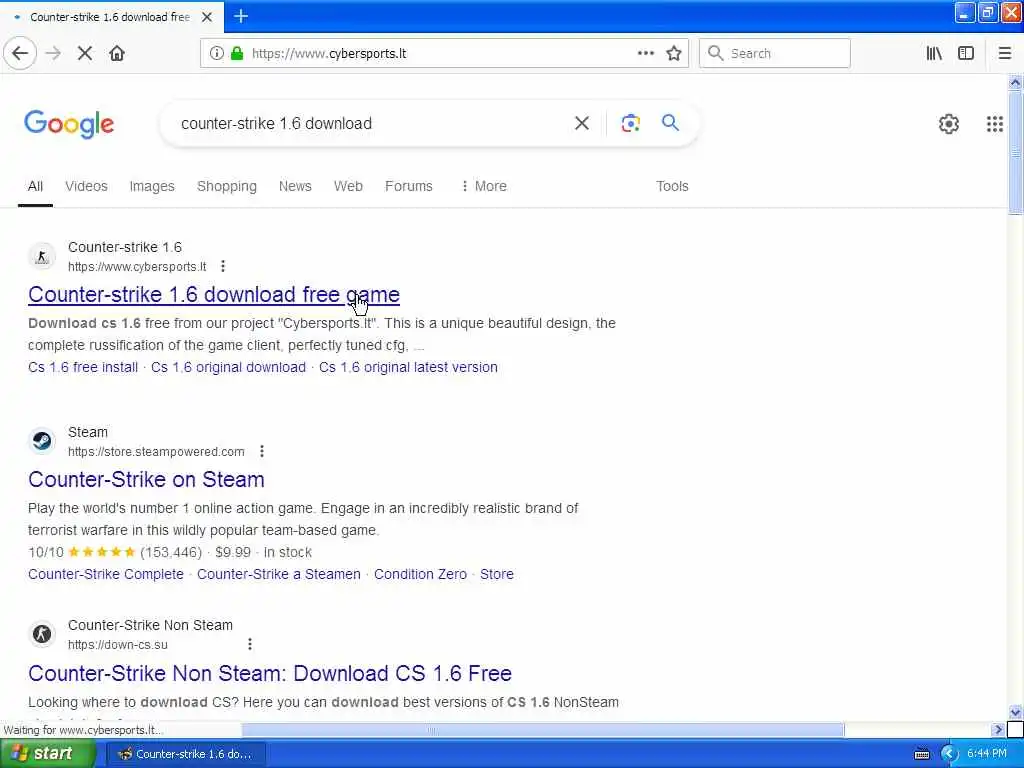1024x768 pixels.
Task: Open Counter-Strike a Steamen sublink
Action: coord(279,574)
